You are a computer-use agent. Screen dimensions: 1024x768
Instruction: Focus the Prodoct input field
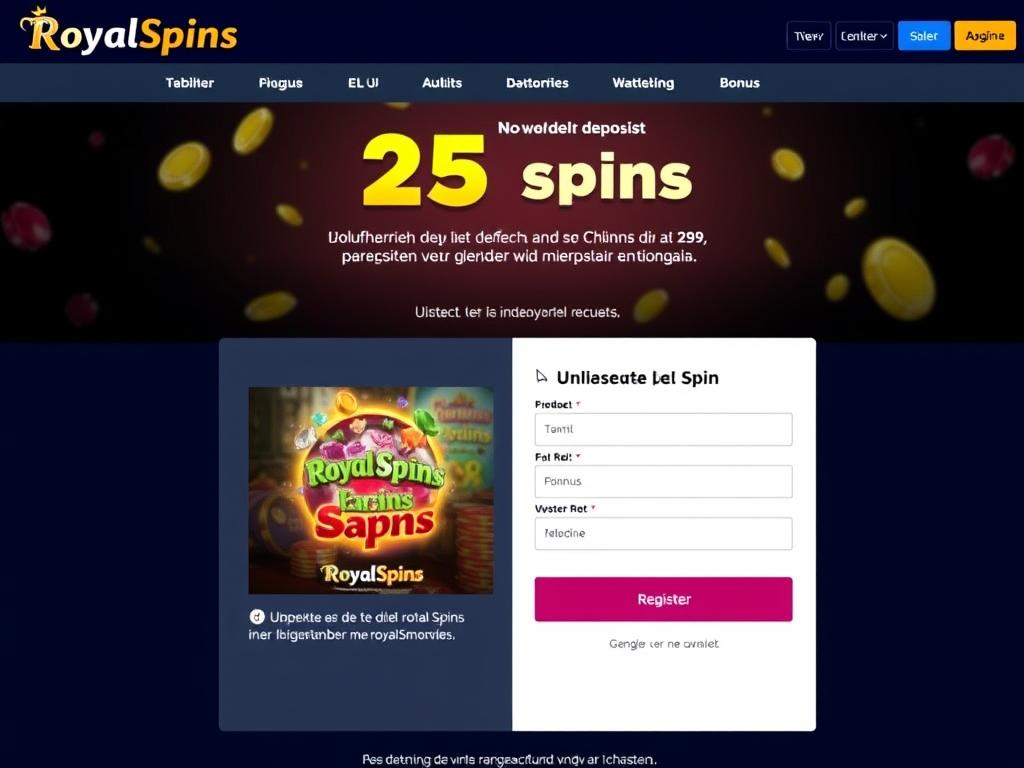click(x=664, y=429)
